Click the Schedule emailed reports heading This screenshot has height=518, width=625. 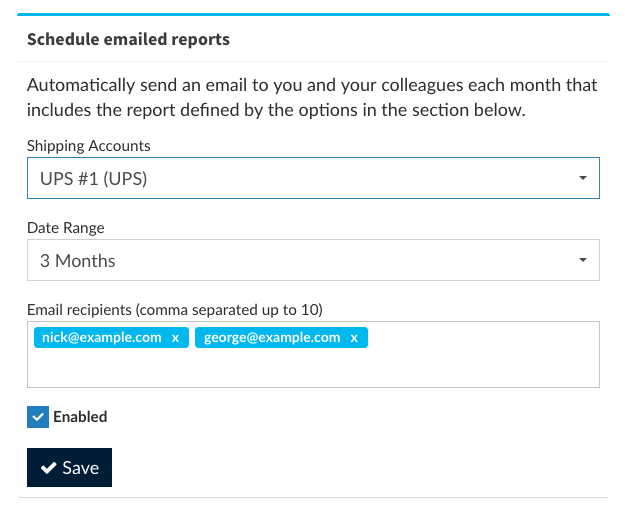tap(128, 40)
